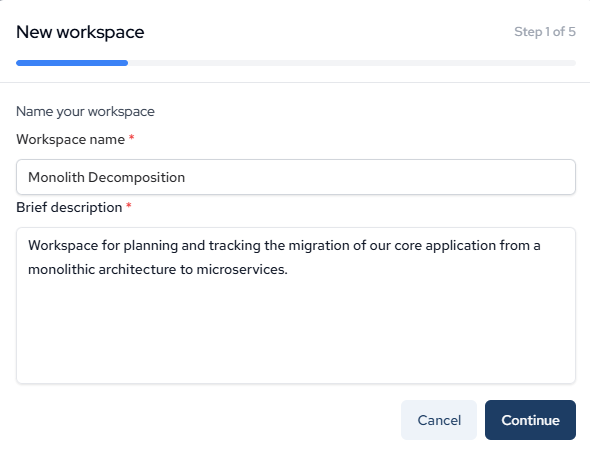Click empty space inside description box
The image size is (590, 457).
[x=296, y=331]
